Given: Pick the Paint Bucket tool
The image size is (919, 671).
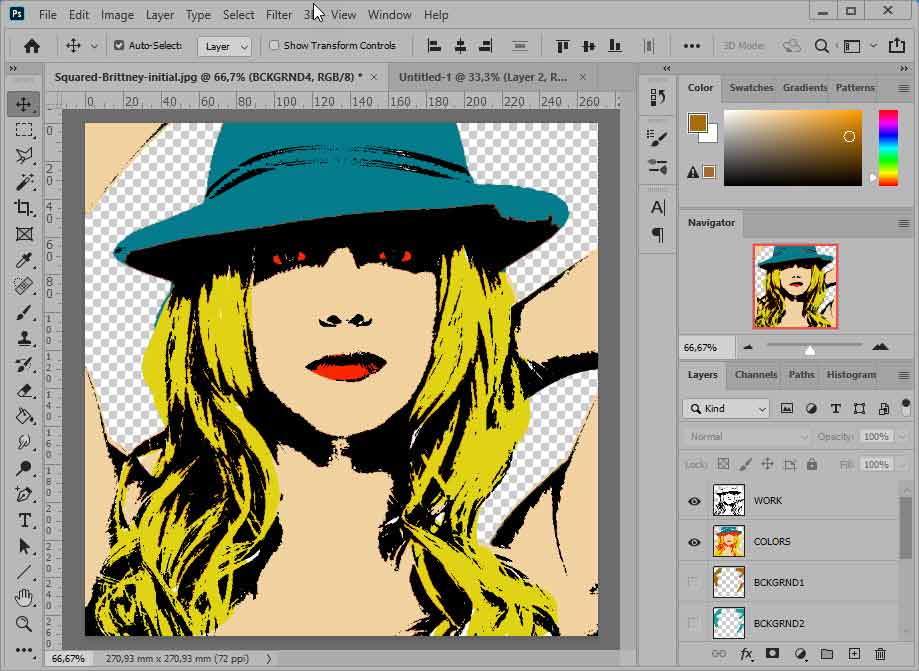Looking at the screenshot, I should (x=23, y=416).
